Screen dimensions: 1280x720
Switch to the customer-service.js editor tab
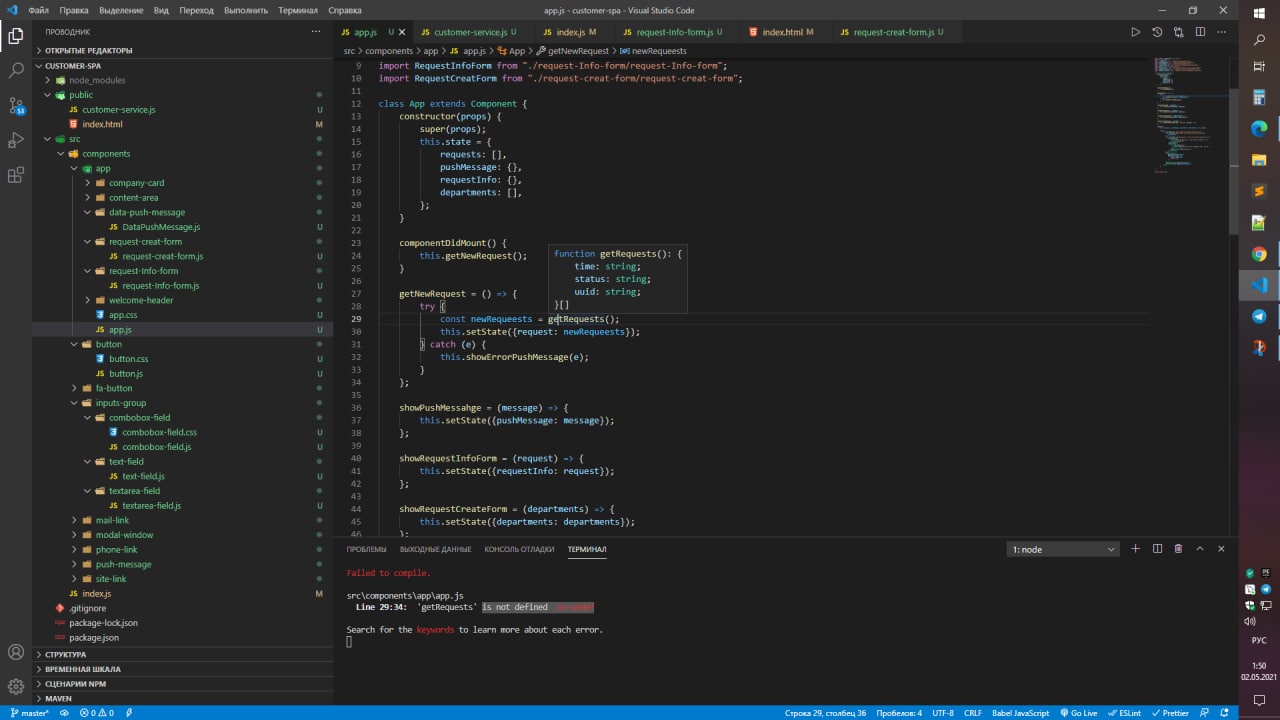469,32
